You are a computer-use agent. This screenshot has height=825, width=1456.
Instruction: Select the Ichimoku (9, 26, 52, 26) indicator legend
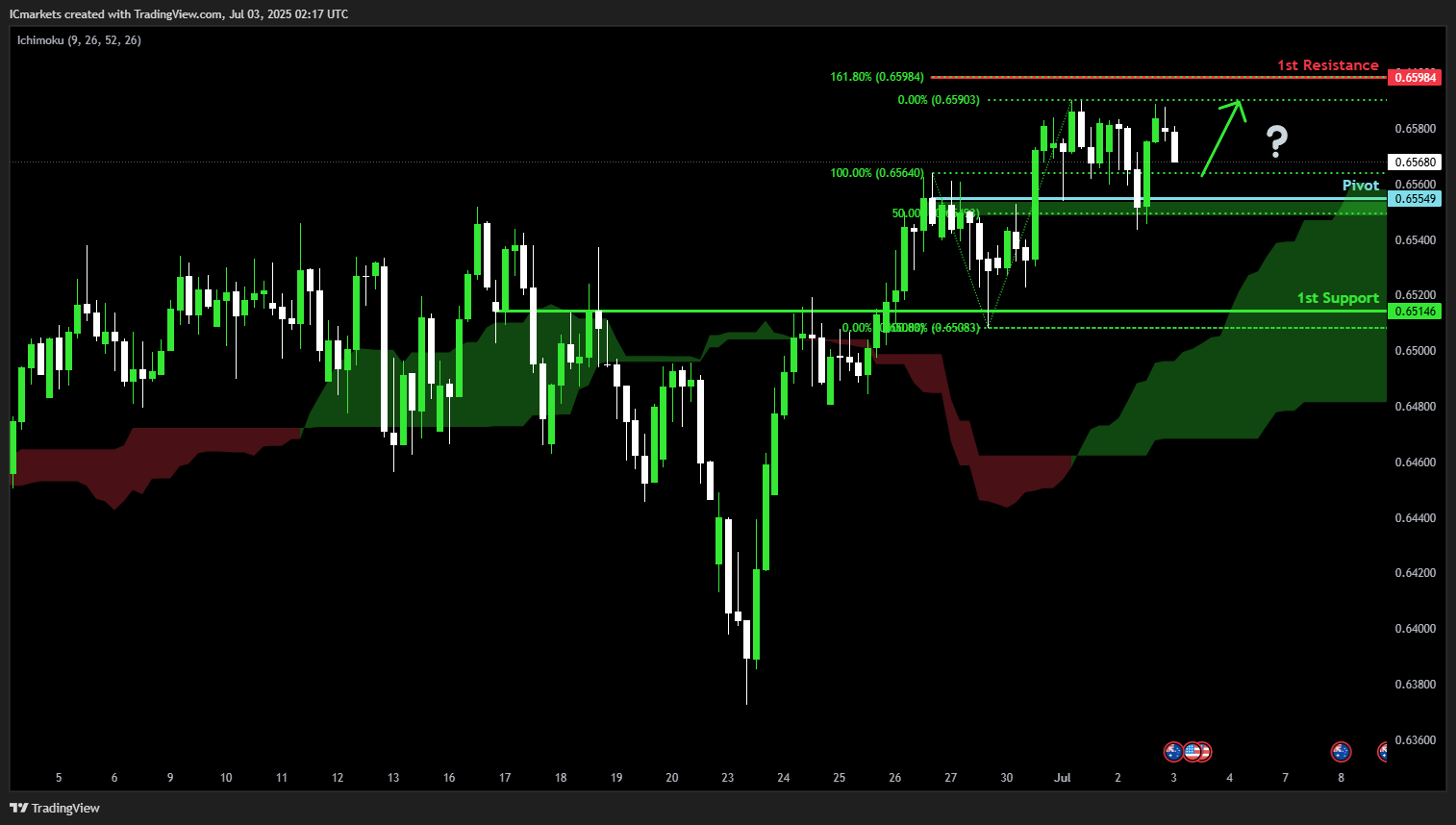(79, 40)
